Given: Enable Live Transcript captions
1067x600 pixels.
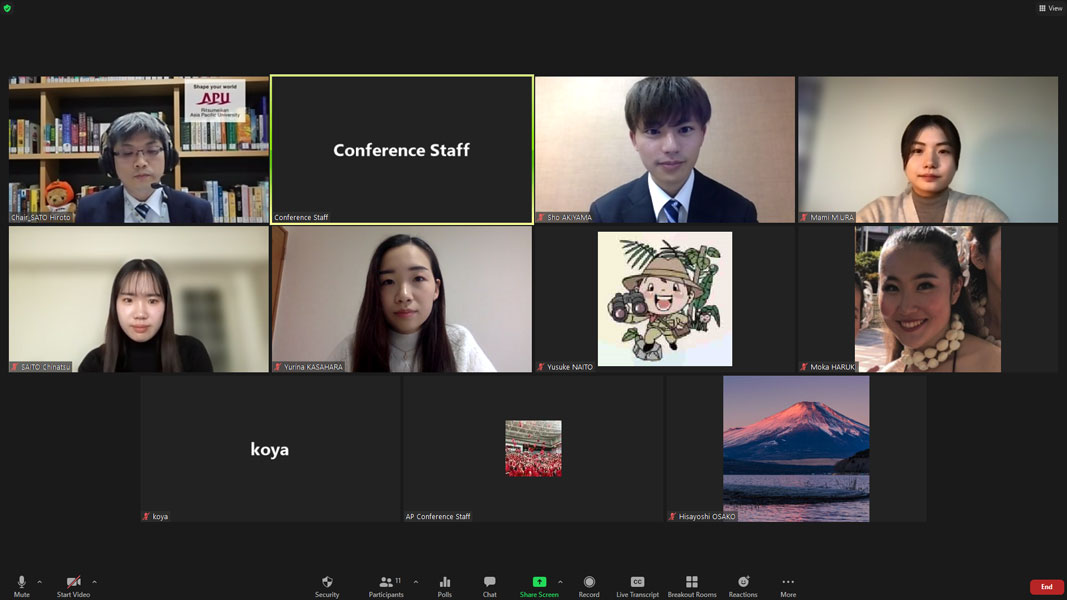Looking at the screenshot, I should (637, 583).
